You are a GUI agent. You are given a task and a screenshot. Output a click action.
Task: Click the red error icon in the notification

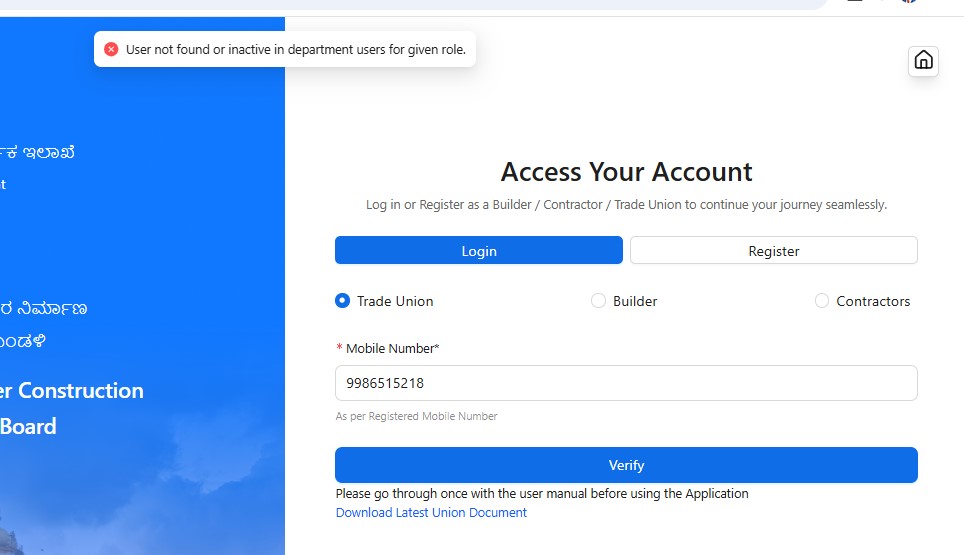111,49
